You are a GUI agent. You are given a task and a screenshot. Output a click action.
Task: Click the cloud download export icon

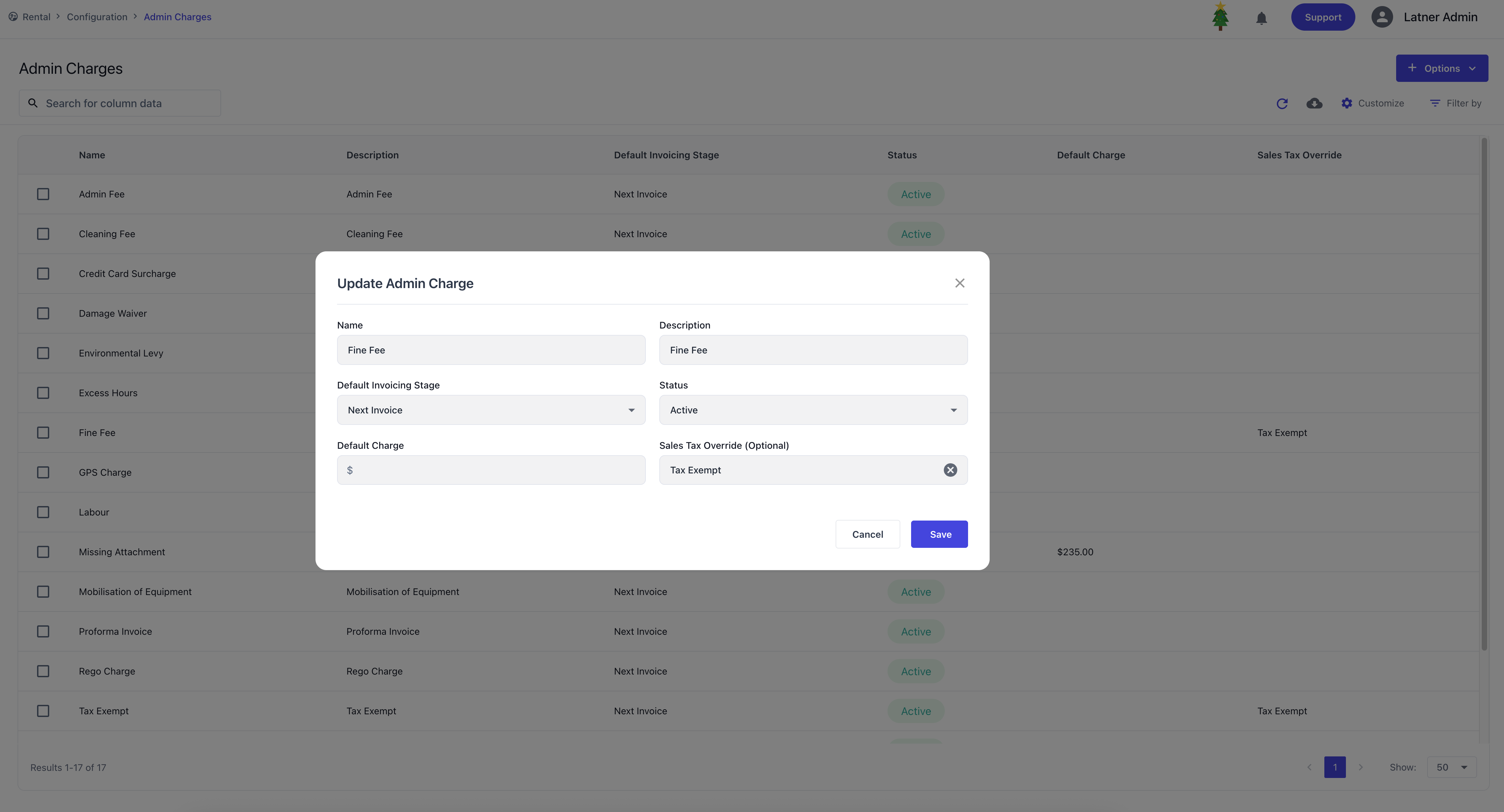(x=1314, y=103)
